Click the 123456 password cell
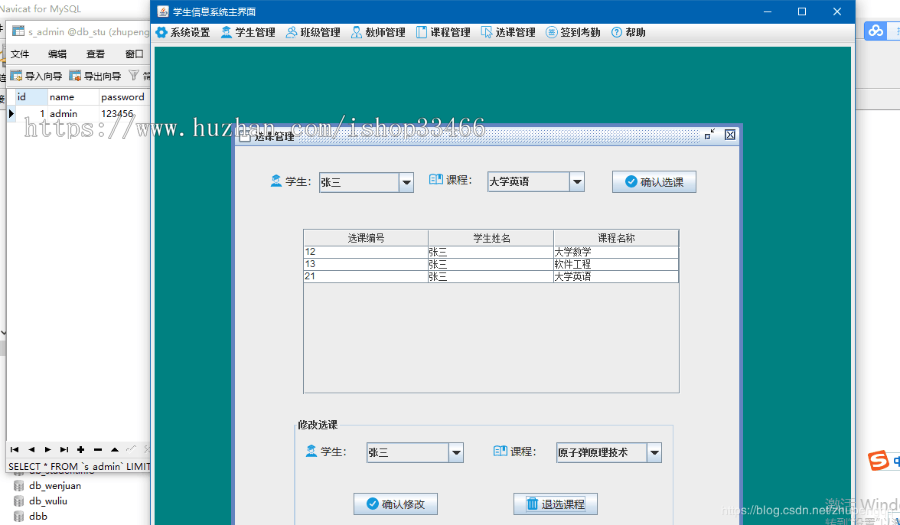Viewport: 900px width, 525px height. coord(125,114)
